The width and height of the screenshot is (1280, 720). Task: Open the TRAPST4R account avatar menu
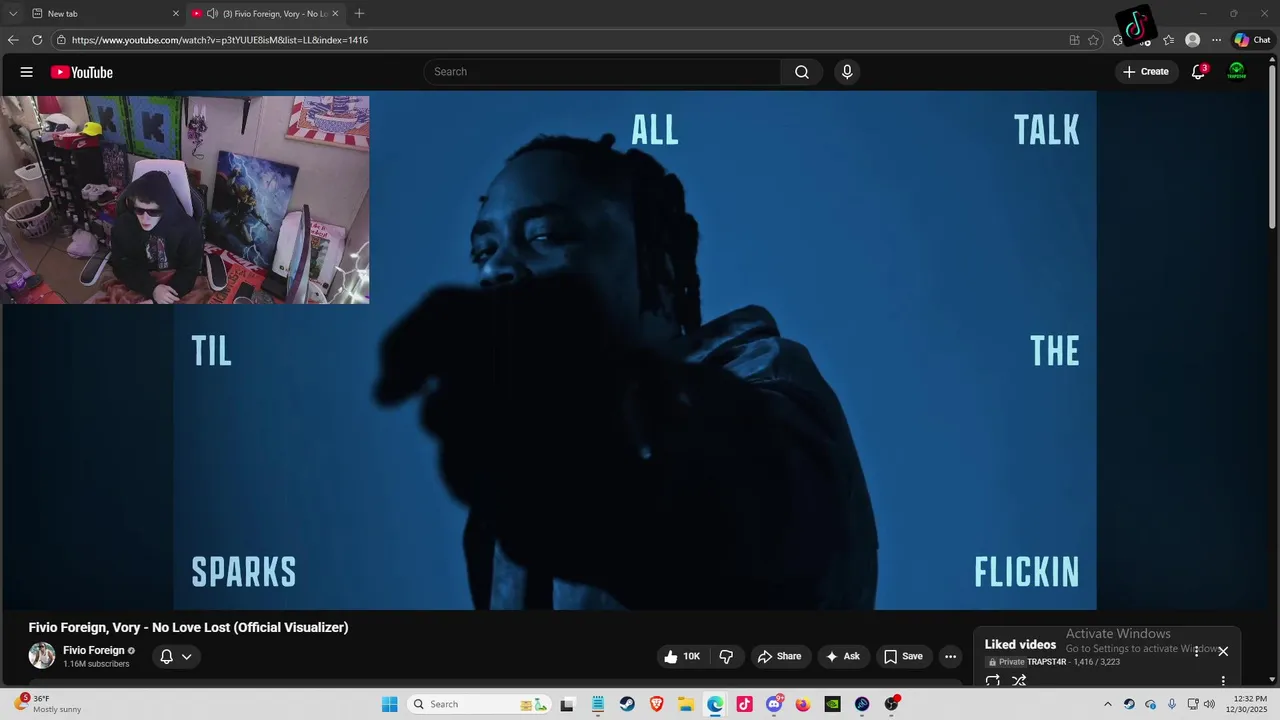(1237, 72)
